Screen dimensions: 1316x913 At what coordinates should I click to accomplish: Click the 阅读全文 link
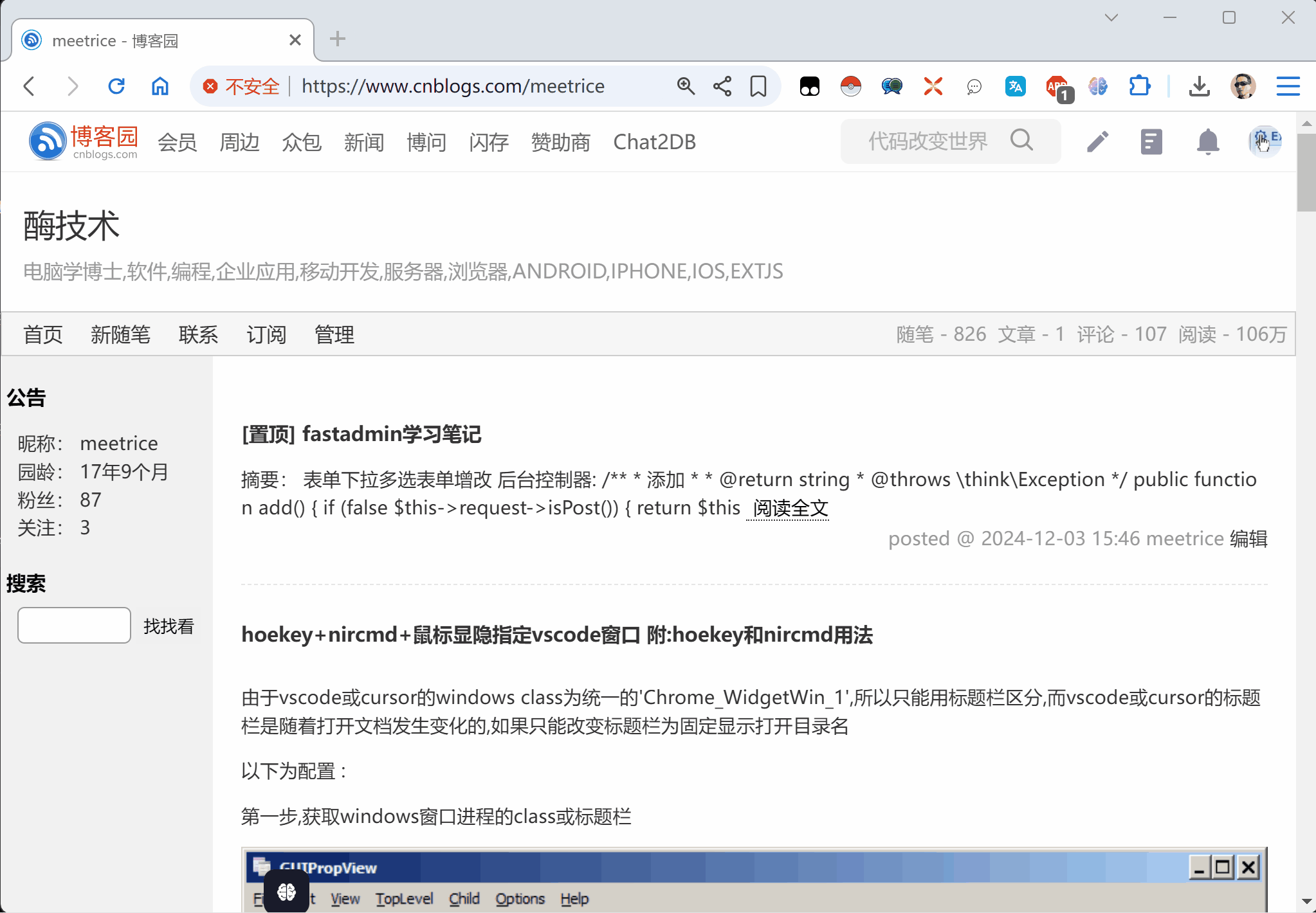[791, 508]
